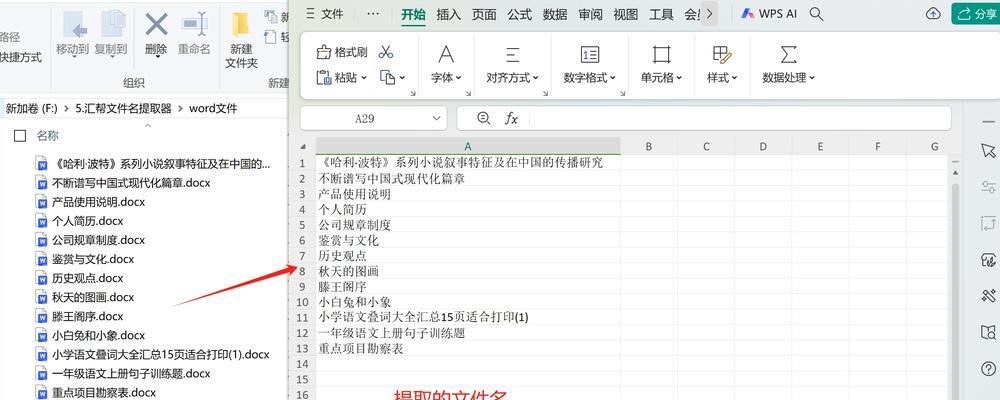Click Delete (删除) X icon in Explorer ribbon
Screen dimensions: 1000x400
[x=156, y=25]
